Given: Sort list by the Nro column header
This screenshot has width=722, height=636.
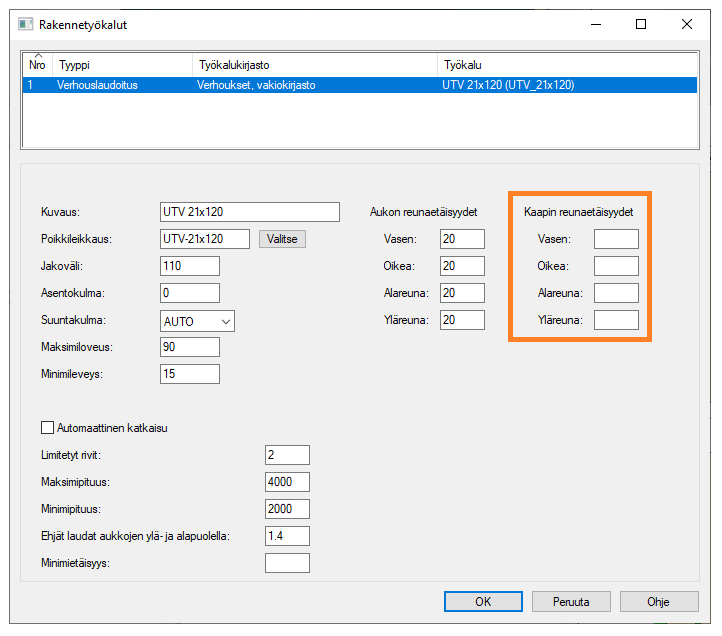Looking at the screenshot, I should pos(38,64).
